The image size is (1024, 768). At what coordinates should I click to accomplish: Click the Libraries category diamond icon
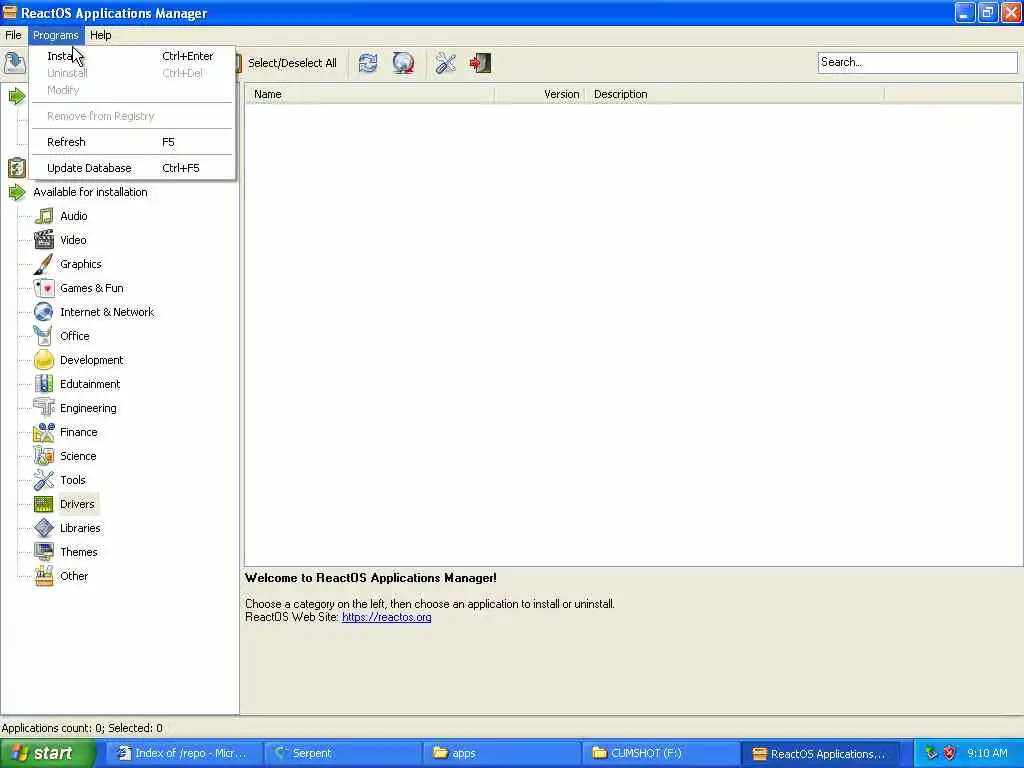(x=44, y=528)
